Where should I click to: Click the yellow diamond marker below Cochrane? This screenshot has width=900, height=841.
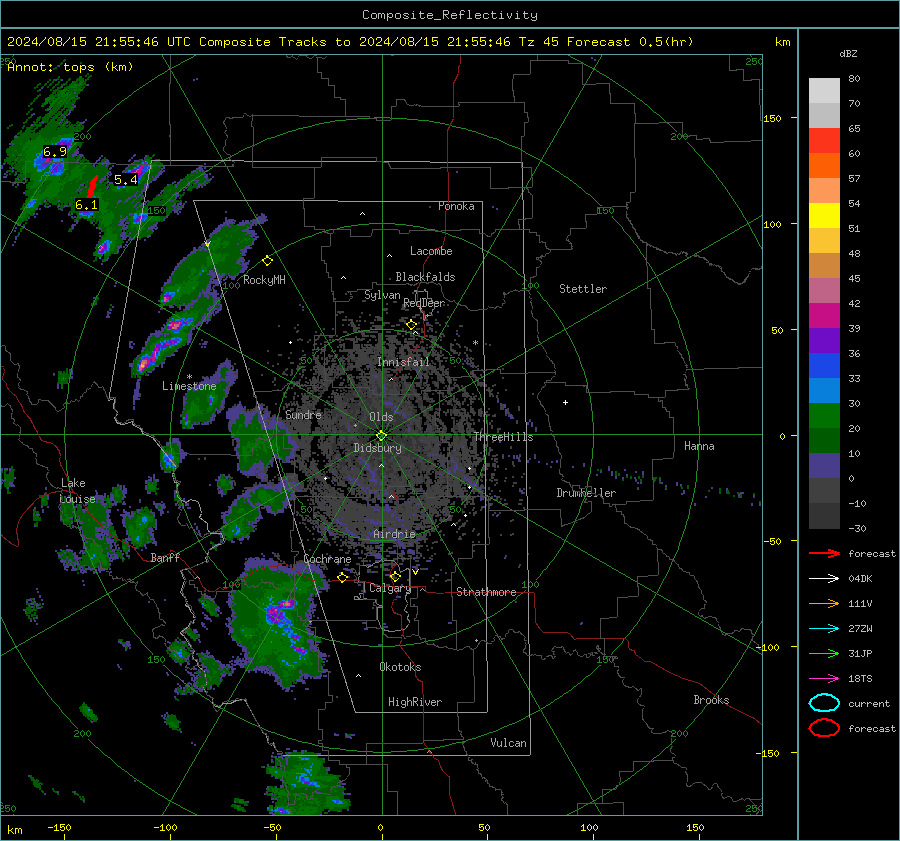(x=343, y=578)
